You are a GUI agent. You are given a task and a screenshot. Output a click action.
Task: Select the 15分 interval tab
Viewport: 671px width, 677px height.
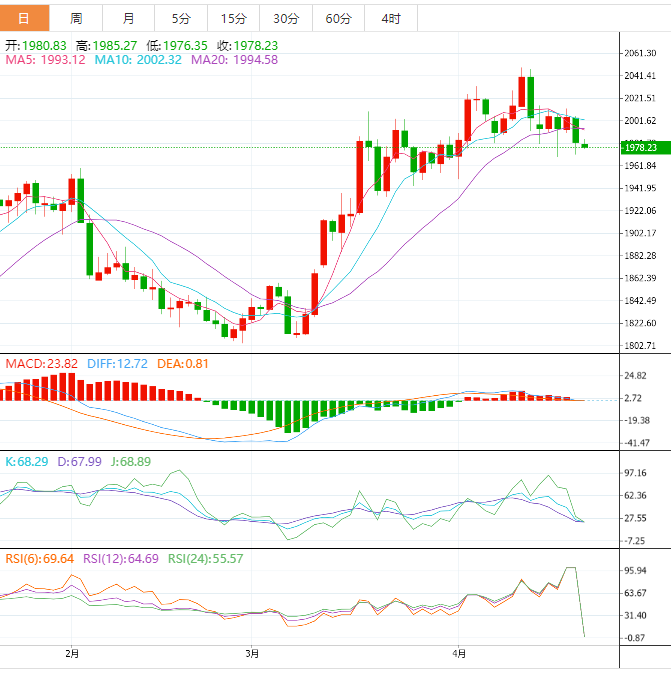(232, 18)
